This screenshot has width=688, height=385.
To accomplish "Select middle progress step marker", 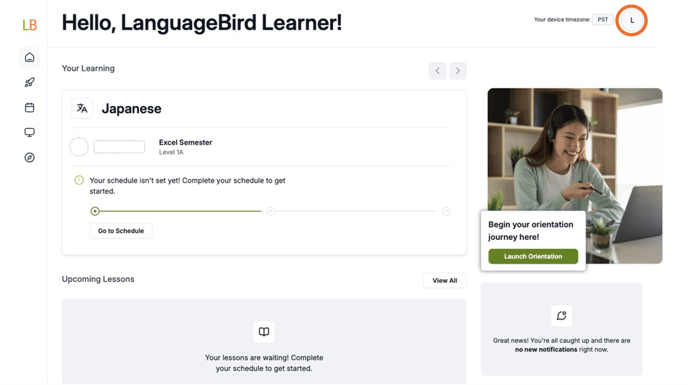I will (271, 211).
